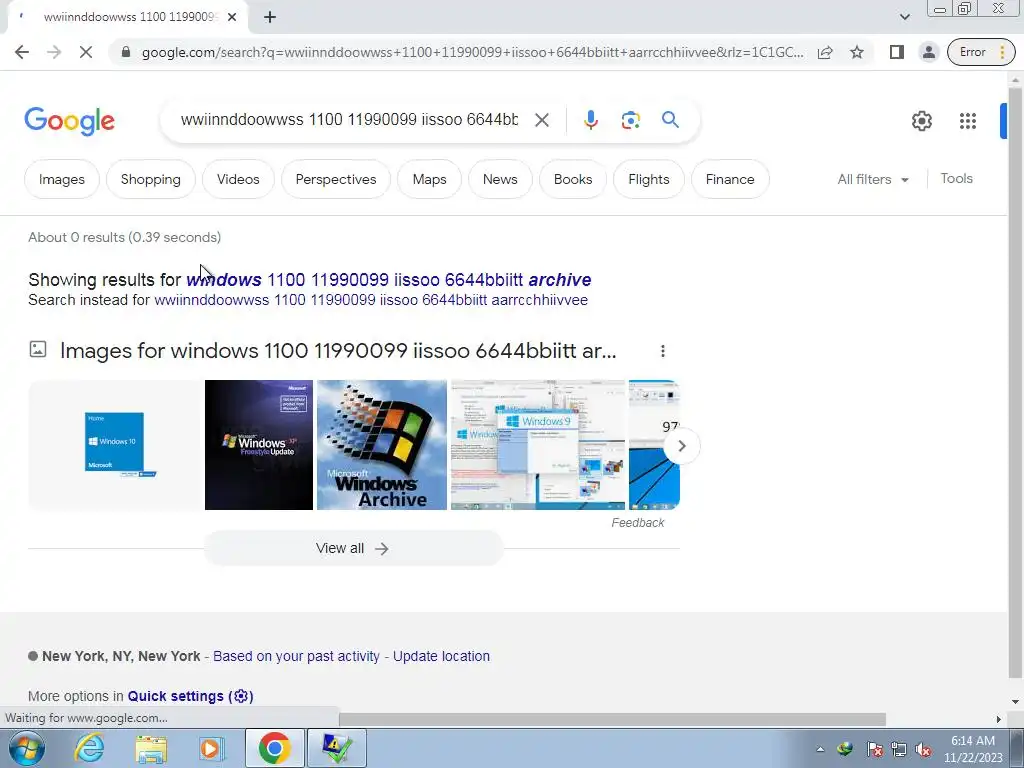
Task: Open Windows Media Player from taskbar
Action: [x=211, y=748]
